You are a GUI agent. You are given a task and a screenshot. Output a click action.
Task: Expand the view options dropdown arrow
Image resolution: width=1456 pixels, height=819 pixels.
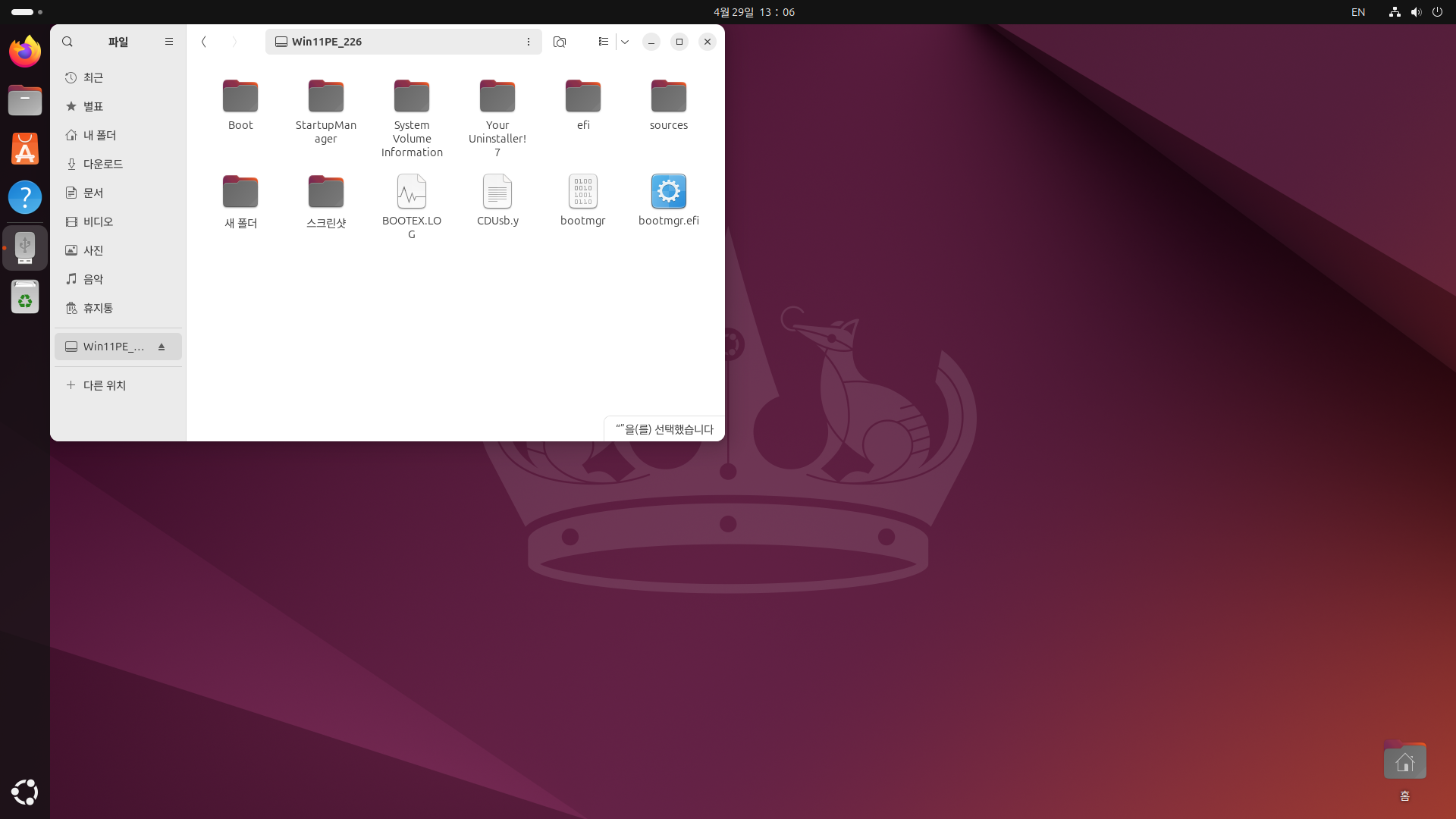625,42
